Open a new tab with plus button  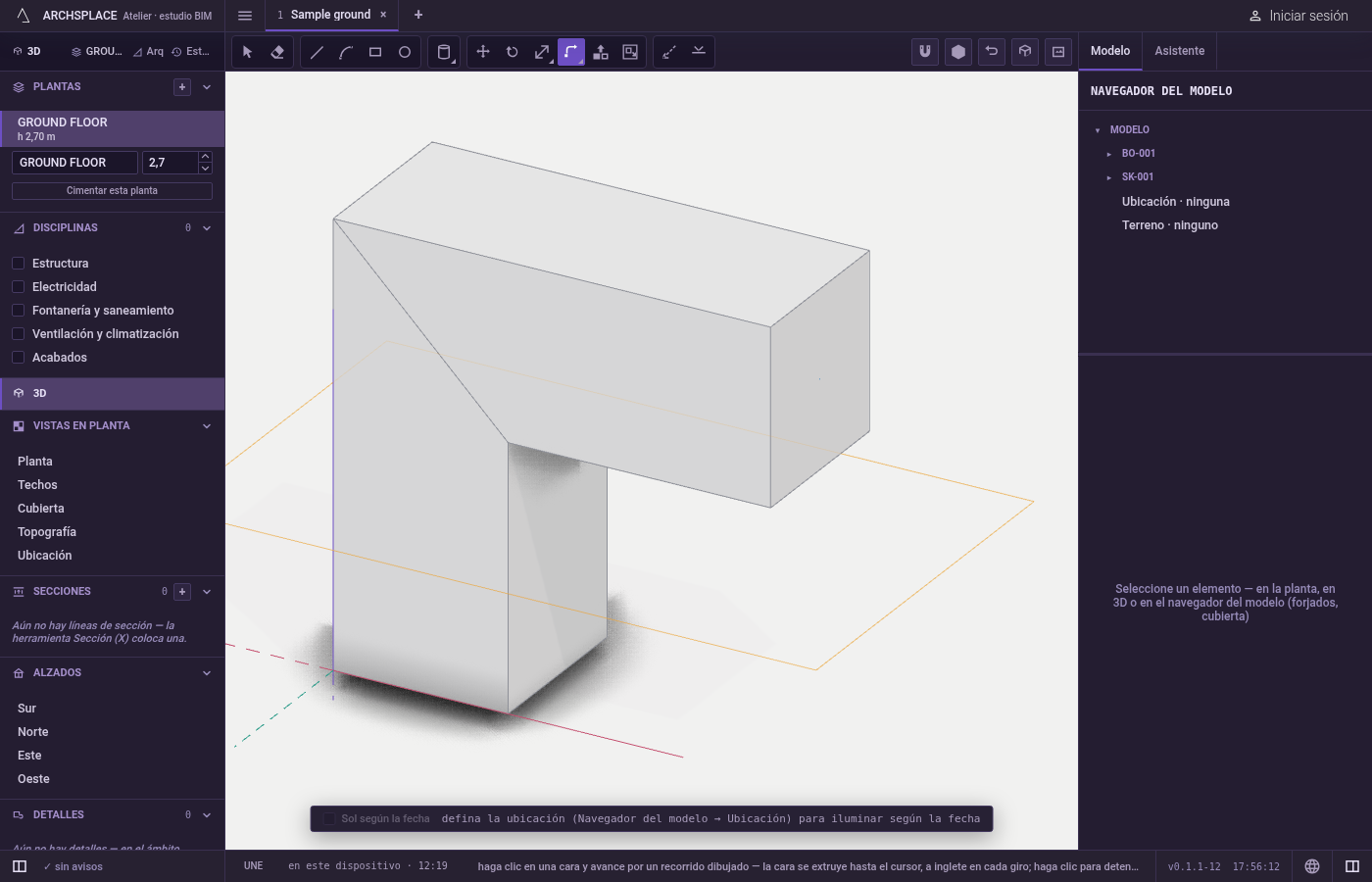(x=418, y=15)
